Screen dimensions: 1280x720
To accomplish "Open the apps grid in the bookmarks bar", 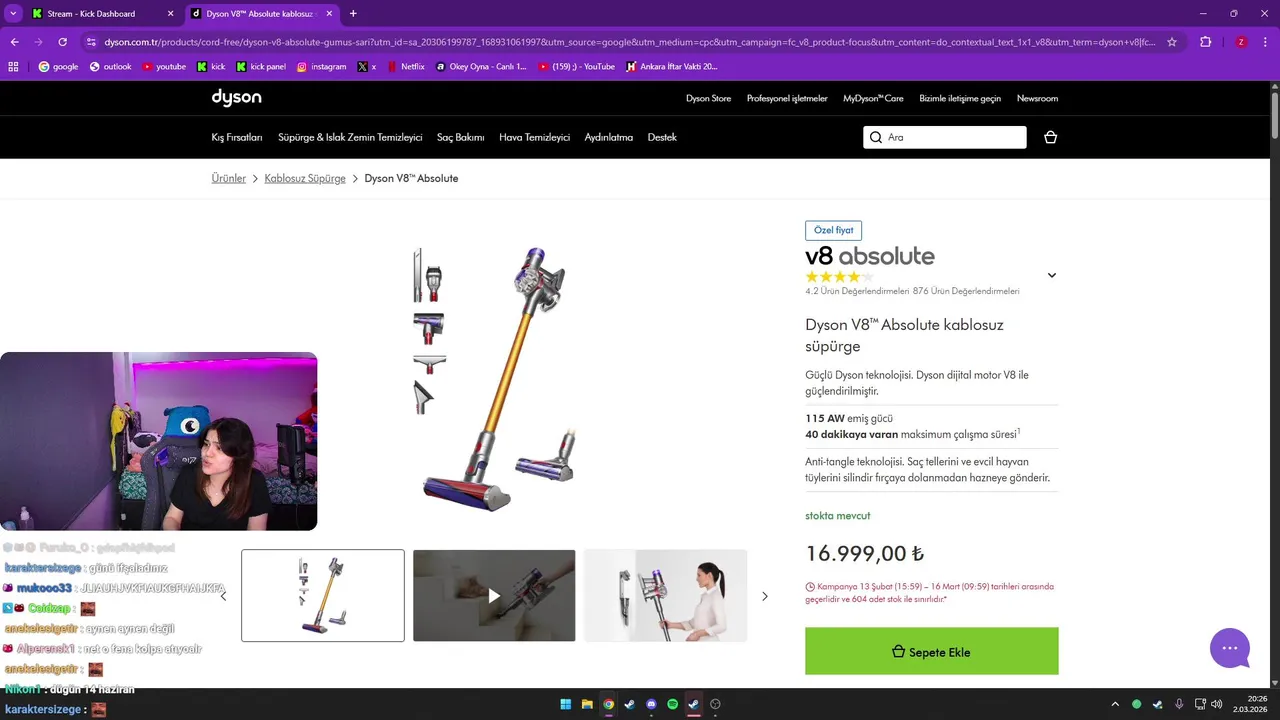I will pyautogui.click(x=13, y=67).
